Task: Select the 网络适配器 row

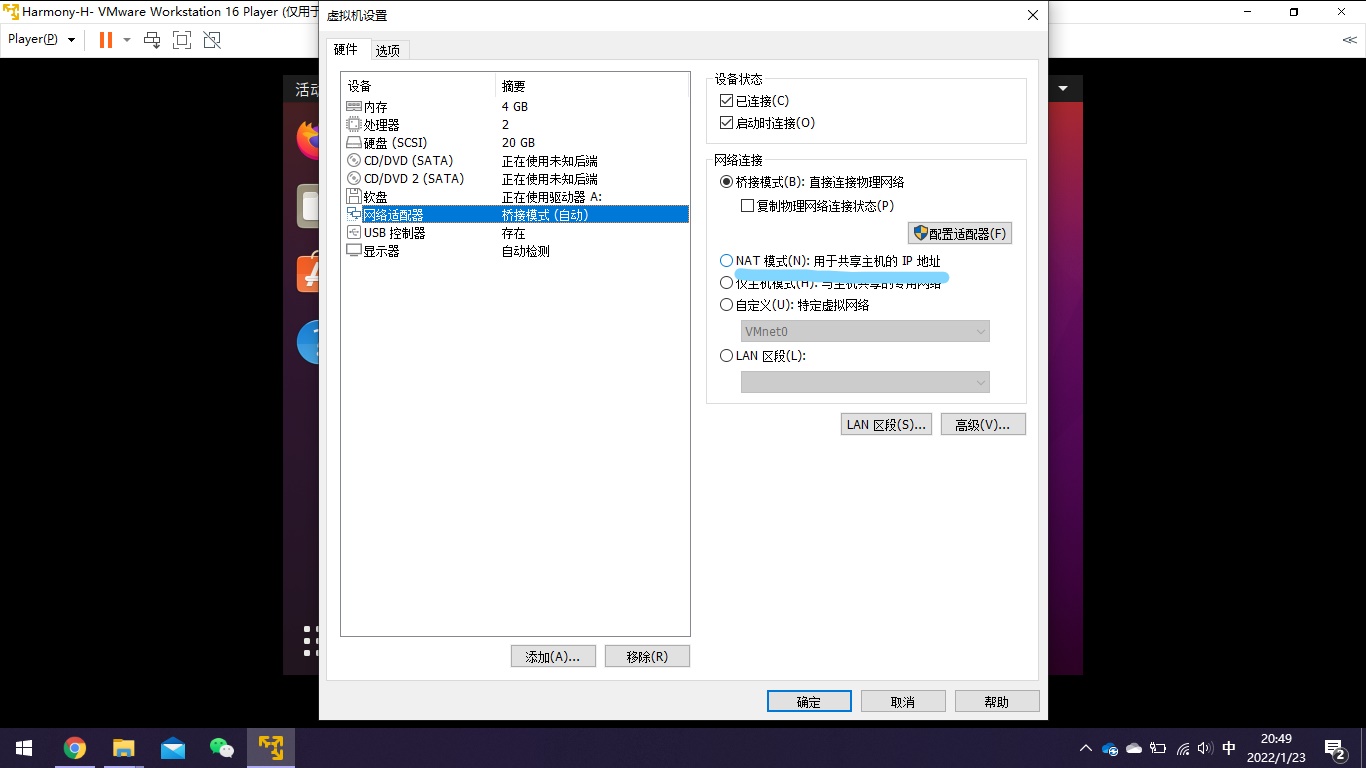Action: pos(515,214)
